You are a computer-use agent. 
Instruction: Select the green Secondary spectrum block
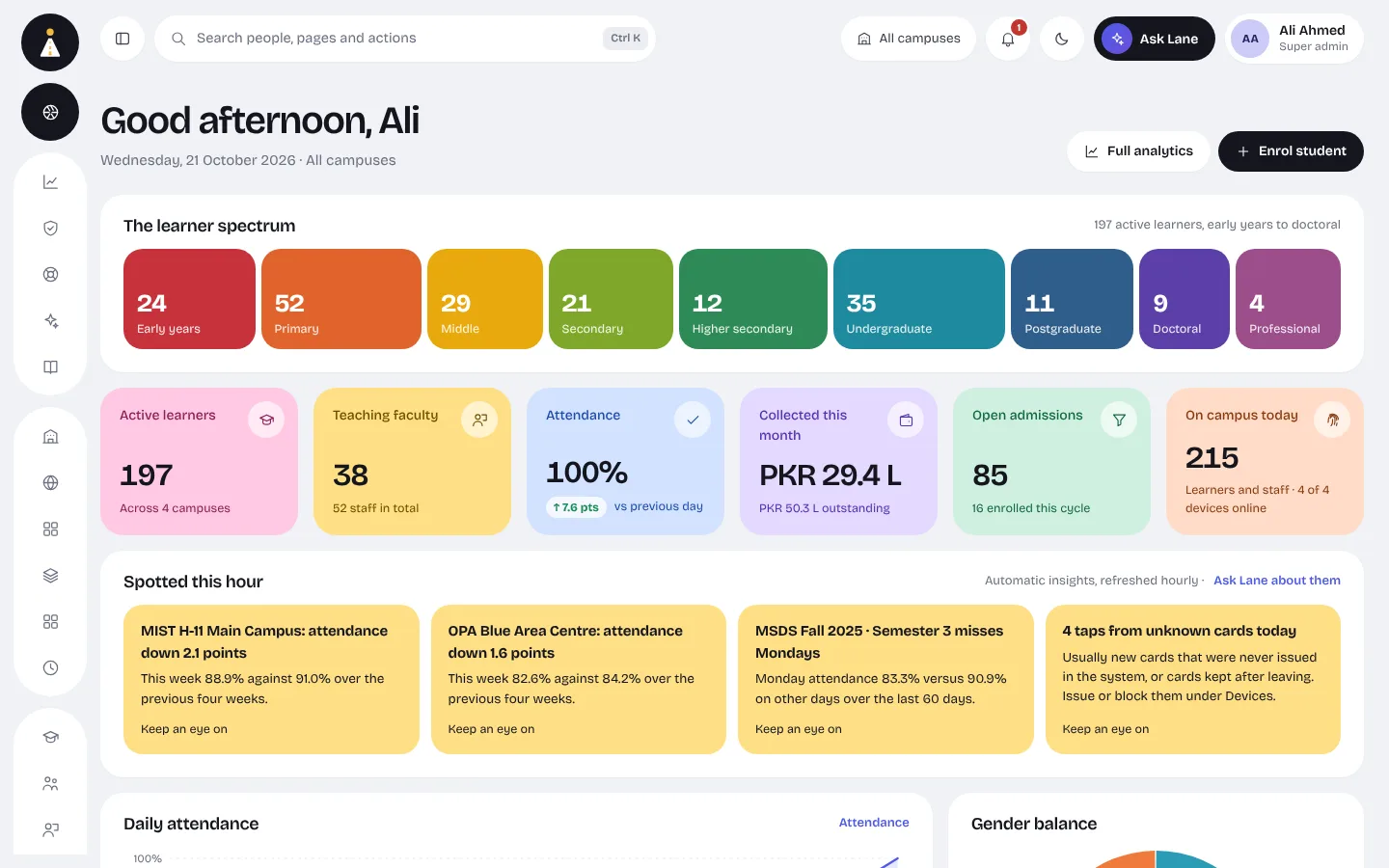[x=611, y=299]
